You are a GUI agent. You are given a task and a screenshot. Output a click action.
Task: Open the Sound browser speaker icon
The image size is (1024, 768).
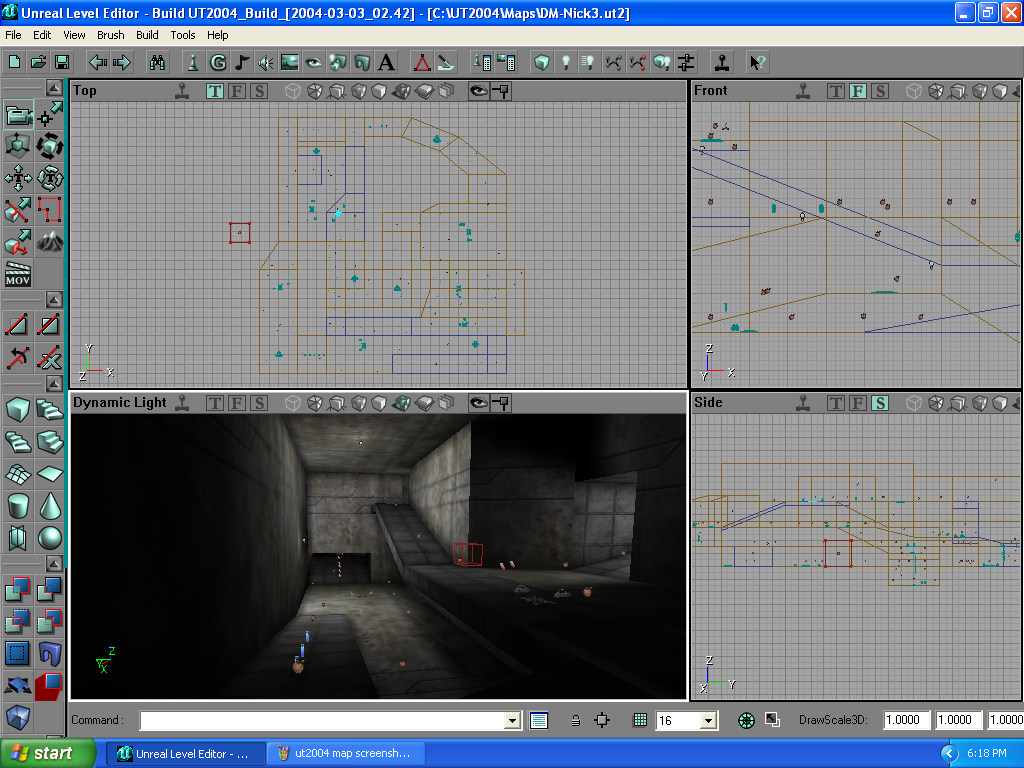point(265,63)
